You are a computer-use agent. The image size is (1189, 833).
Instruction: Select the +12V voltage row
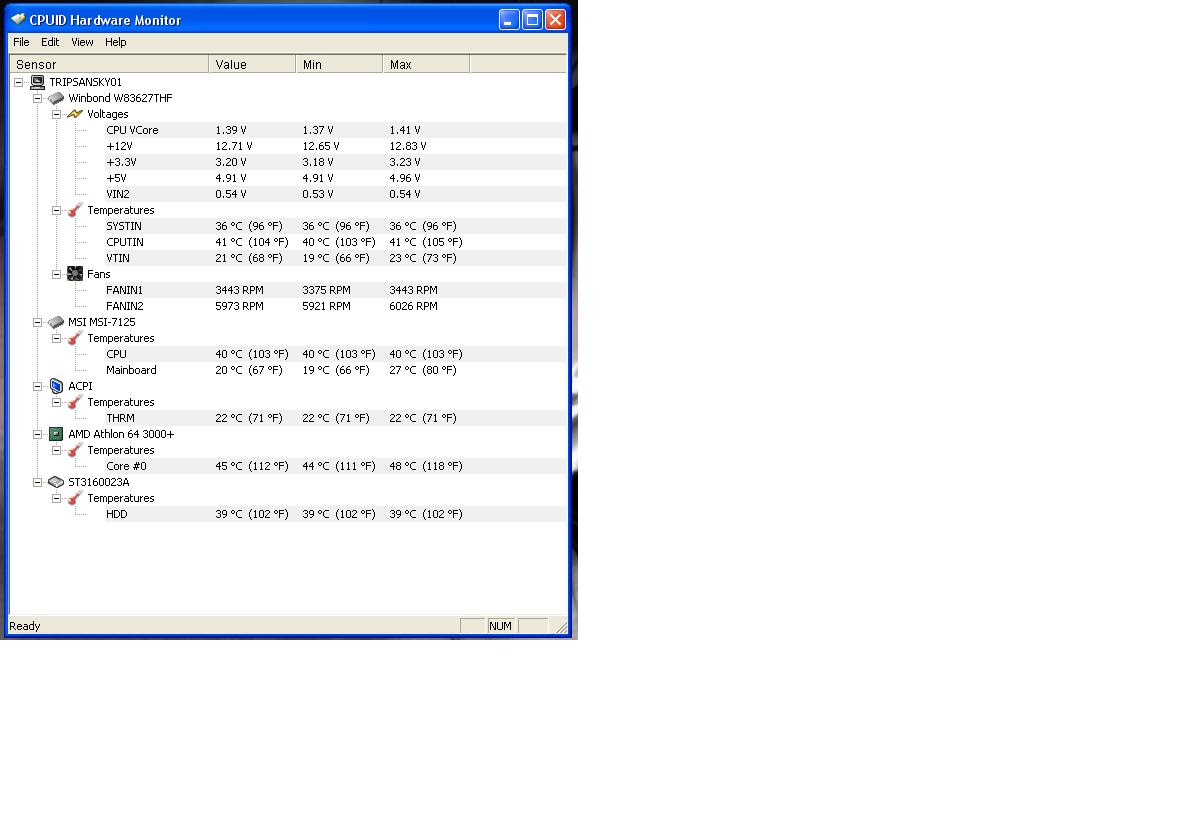[x=335, y=146]
